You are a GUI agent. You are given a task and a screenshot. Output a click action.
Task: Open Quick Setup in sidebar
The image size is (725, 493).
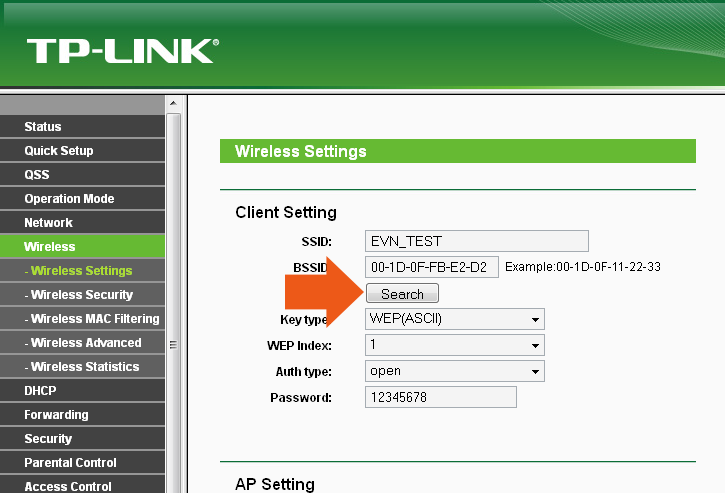(x=82, y=151)
